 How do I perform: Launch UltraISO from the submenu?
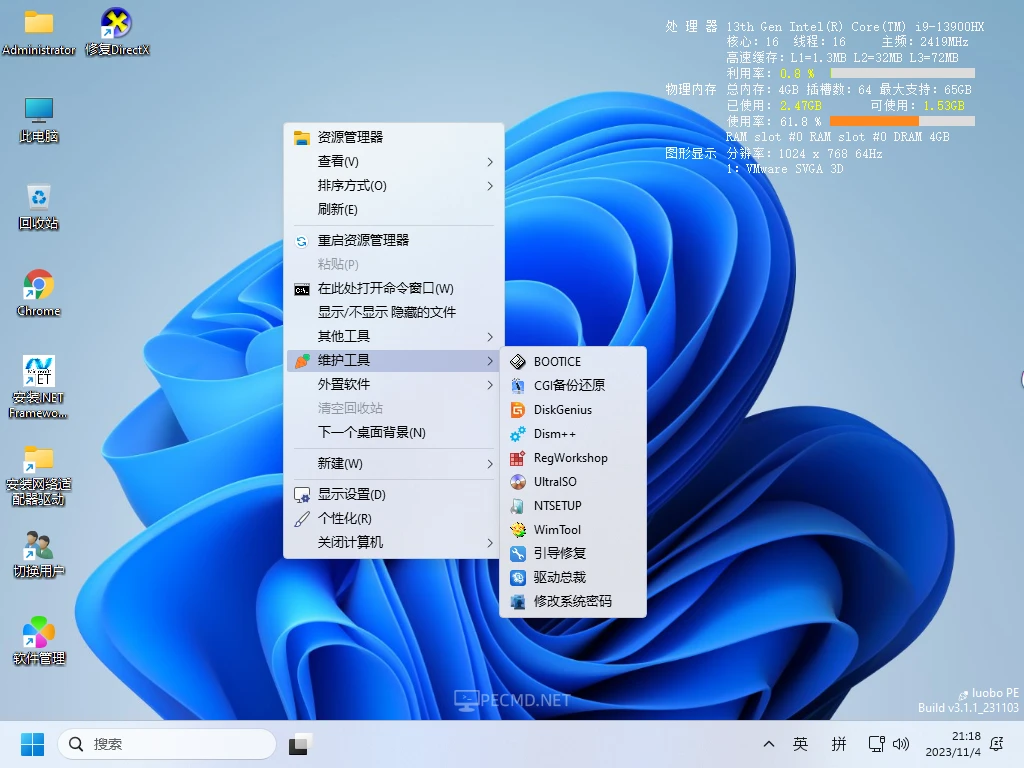pyautogui.click(x=573, y=481)
